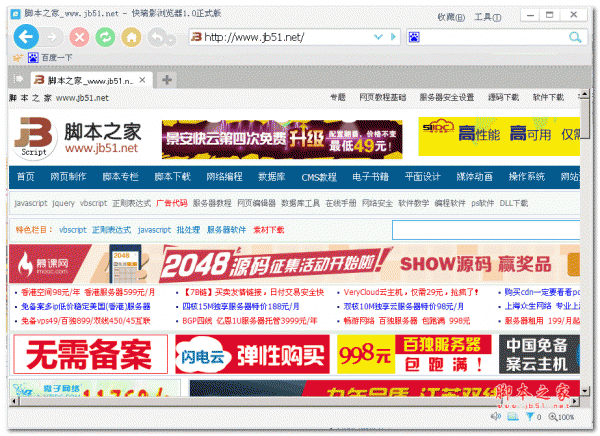Click the 软件下载 top link
The image size is (600, 436).
548,97
